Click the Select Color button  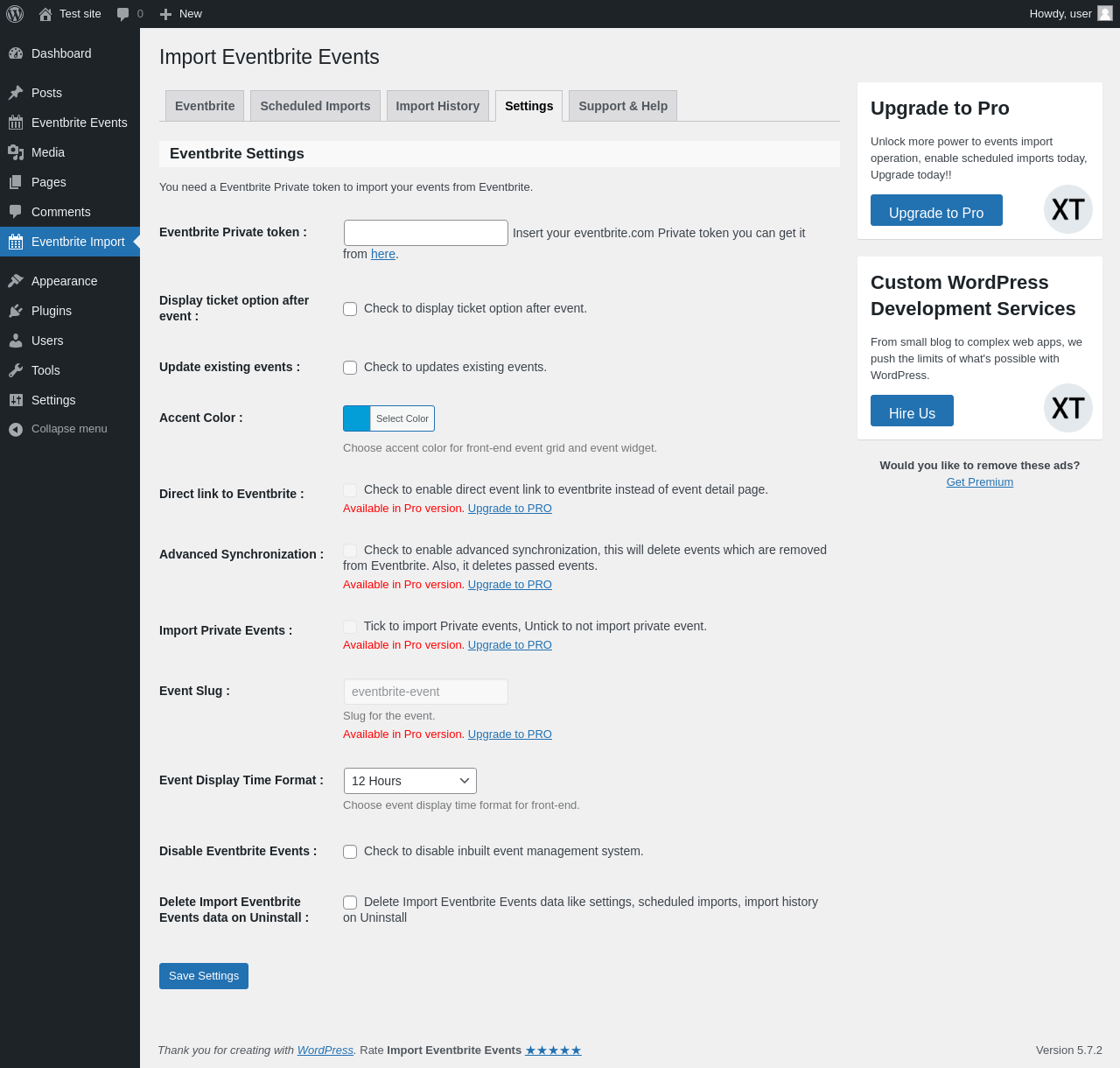[x=402, y=418]
